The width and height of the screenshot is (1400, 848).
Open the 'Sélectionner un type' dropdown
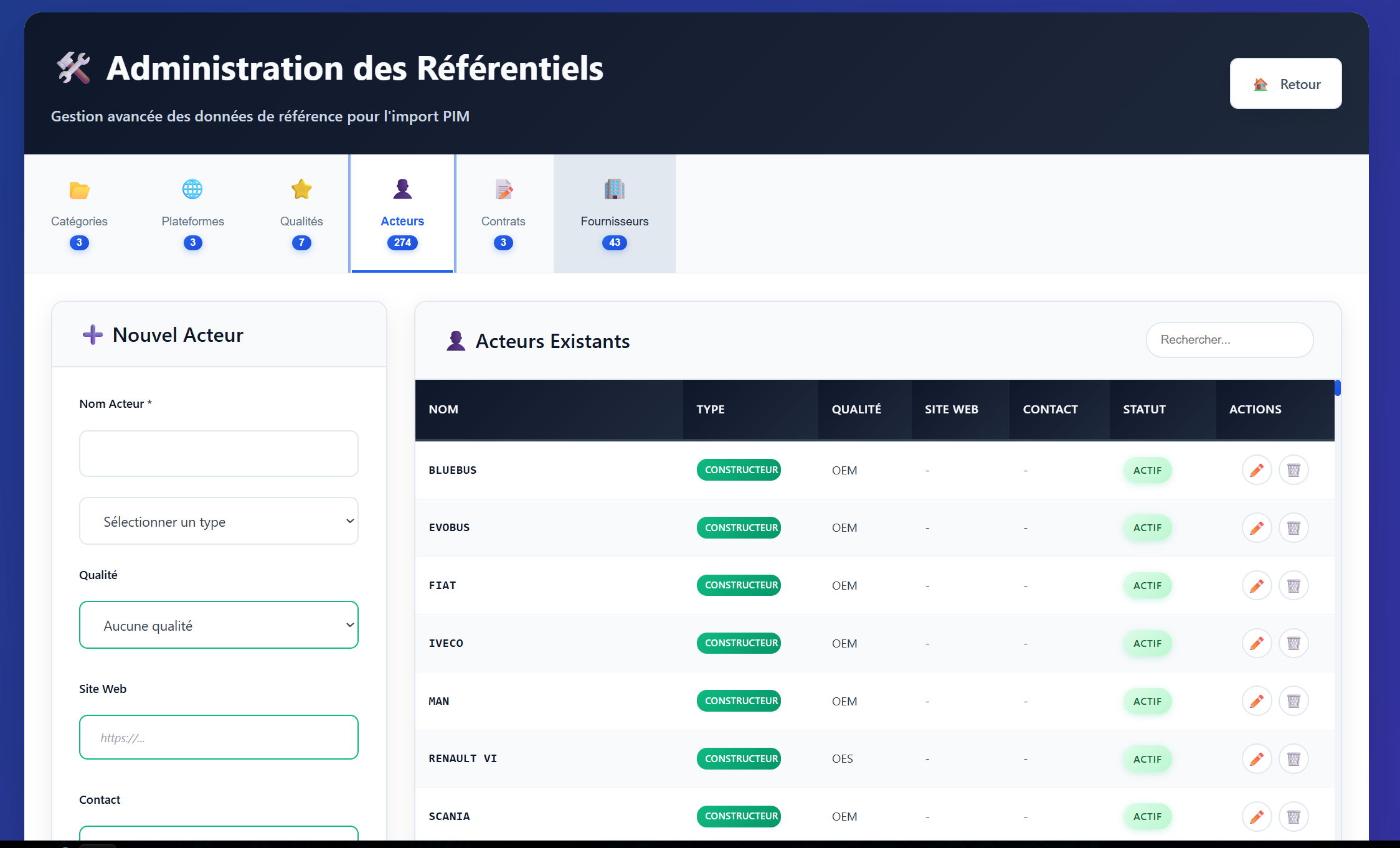pyautogui.click(x=219, y=521)
